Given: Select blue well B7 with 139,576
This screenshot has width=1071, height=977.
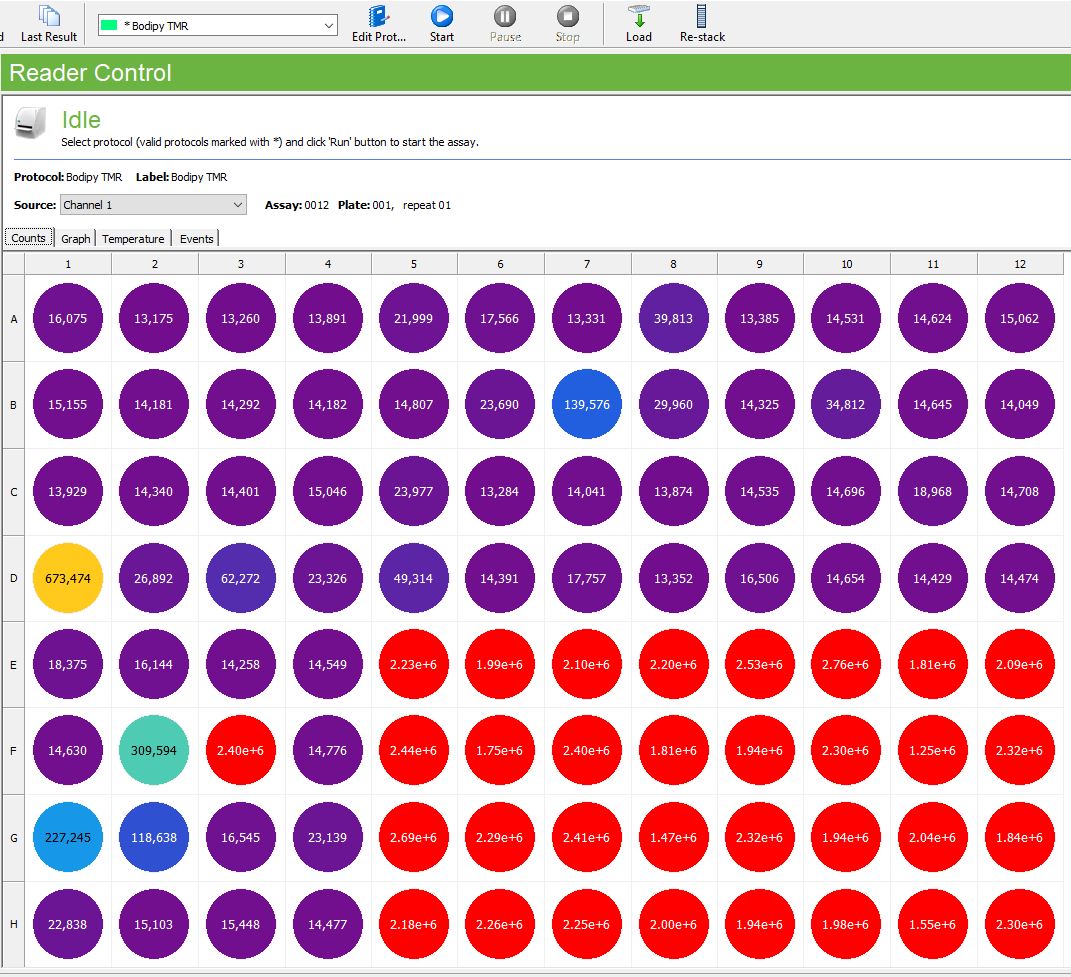Looking at the screenshot, I should [x=587, y=405].
